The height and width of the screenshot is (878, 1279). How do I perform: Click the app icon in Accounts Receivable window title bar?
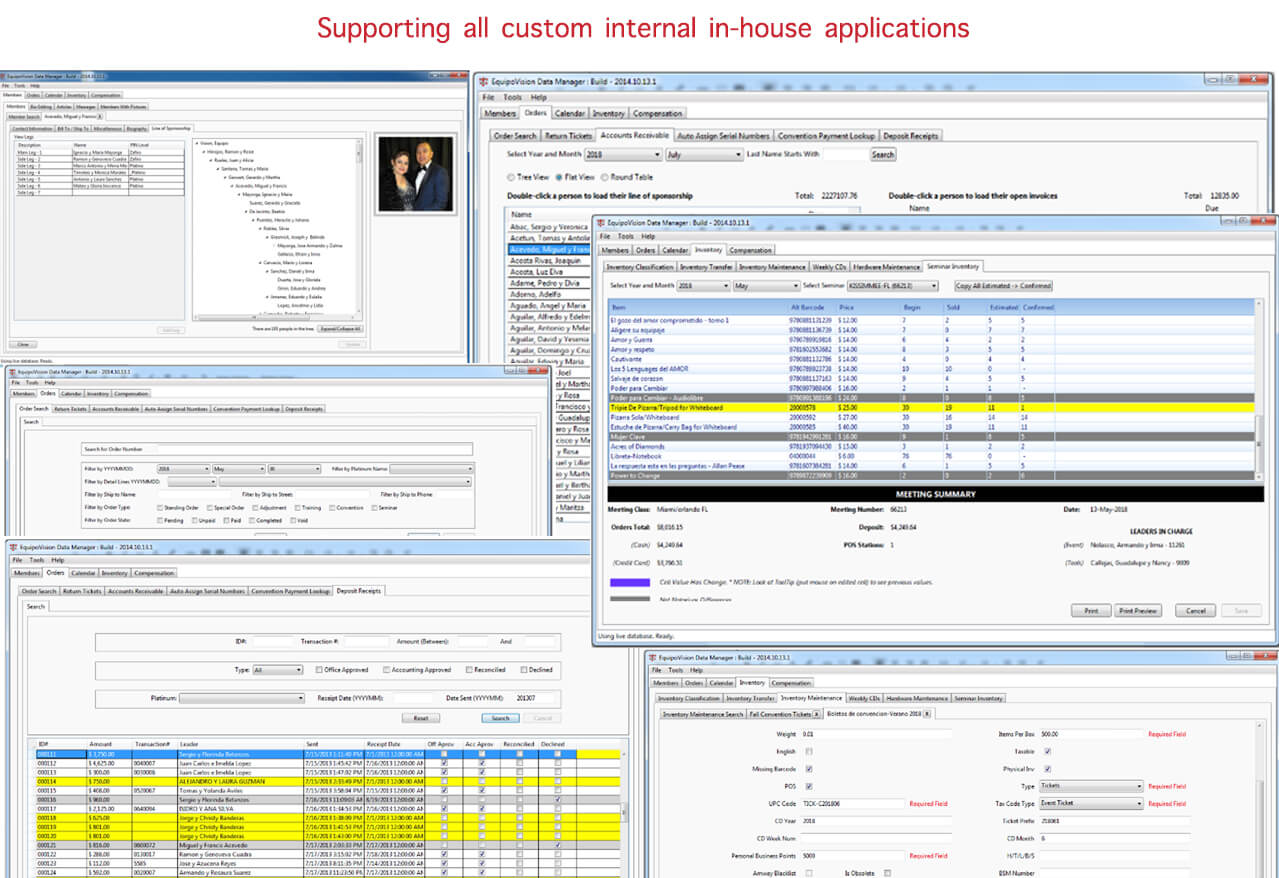pos(484,80)
